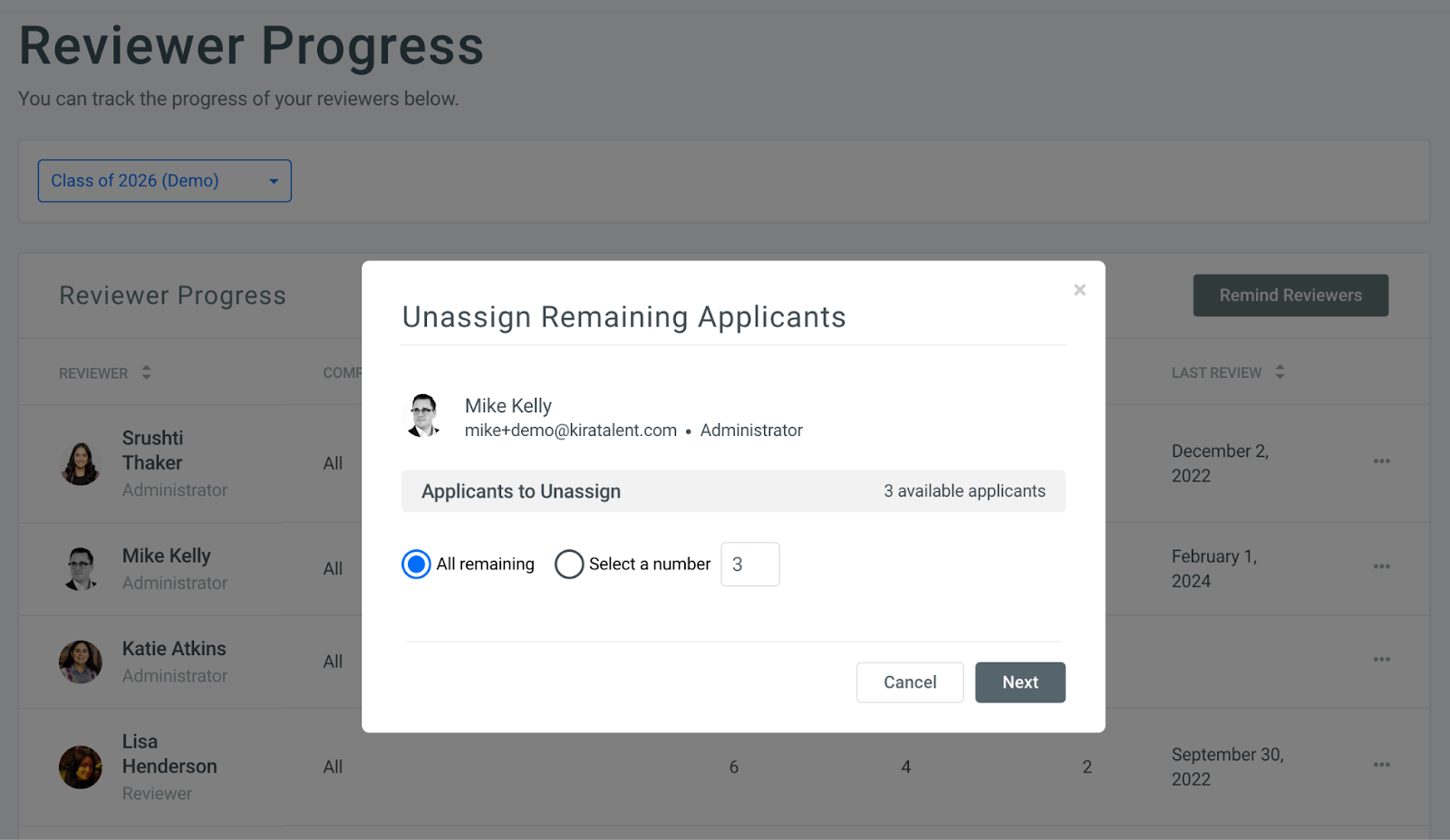Click the dropdown arrow beside Class of 2026
The image size is (1450, 840).
pos(274,181)
